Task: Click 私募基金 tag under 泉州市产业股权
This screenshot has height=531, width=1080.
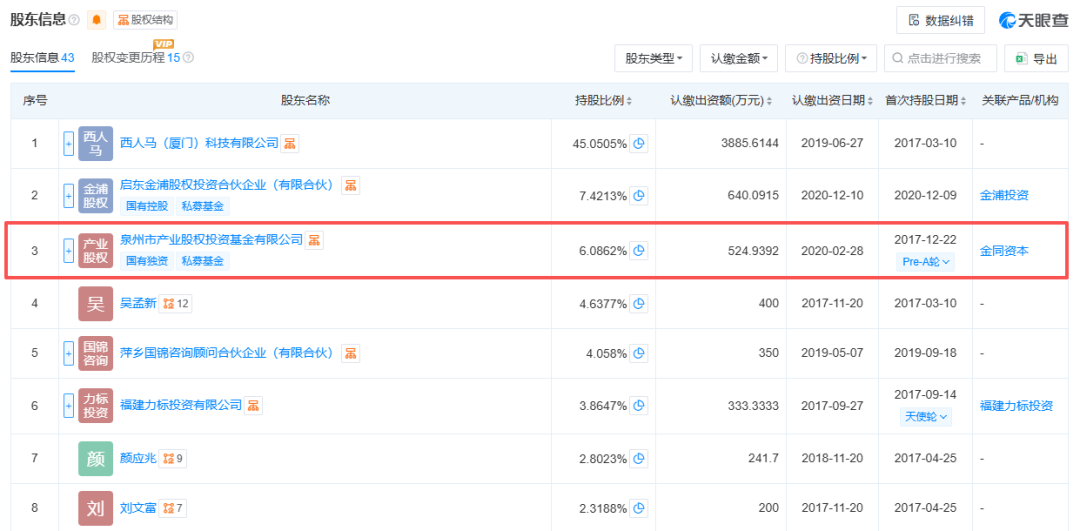Action: pyautogui.click(x=202, y=261)
